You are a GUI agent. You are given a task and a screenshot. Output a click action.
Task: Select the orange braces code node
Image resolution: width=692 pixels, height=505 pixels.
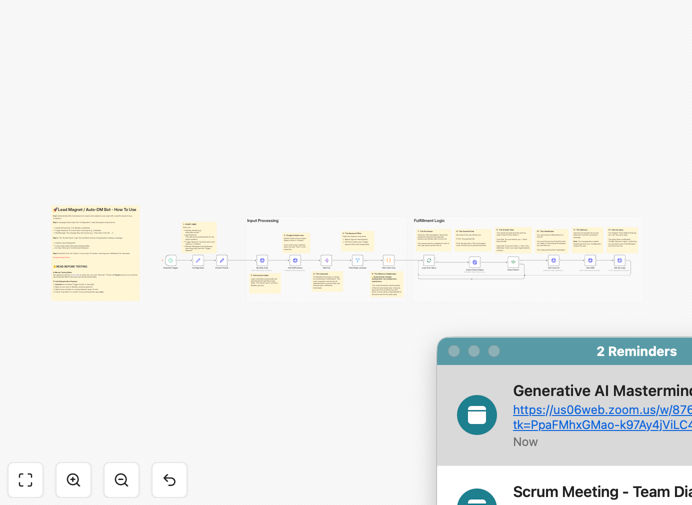[x=388, y=260]
